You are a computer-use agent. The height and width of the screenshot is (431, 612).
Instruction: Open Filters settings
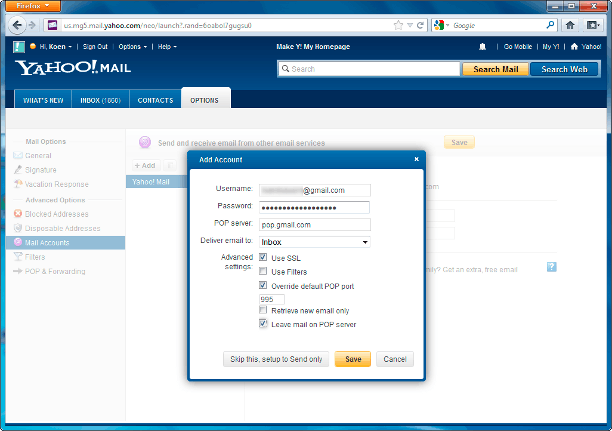pos(35,257)
